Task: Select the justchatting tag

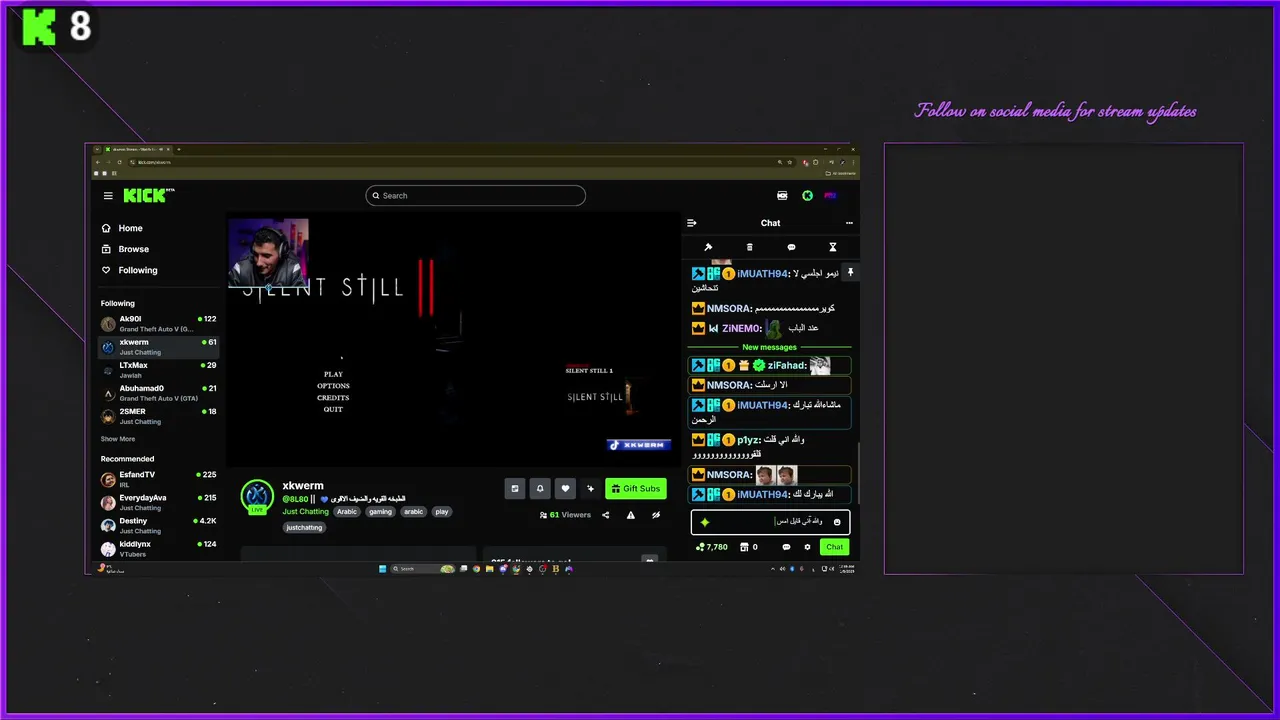Action: coord(304,527)
